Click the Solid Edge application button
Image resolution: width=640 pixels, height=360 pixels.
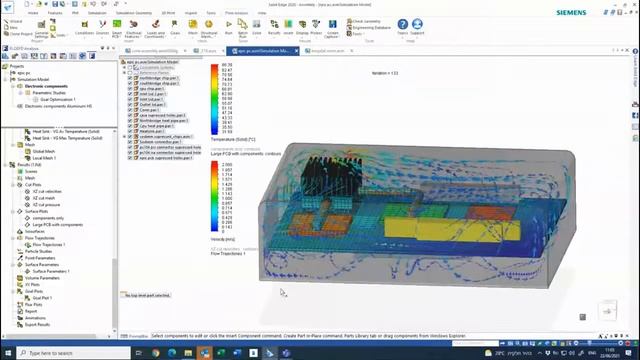click(x=7, y=7)
